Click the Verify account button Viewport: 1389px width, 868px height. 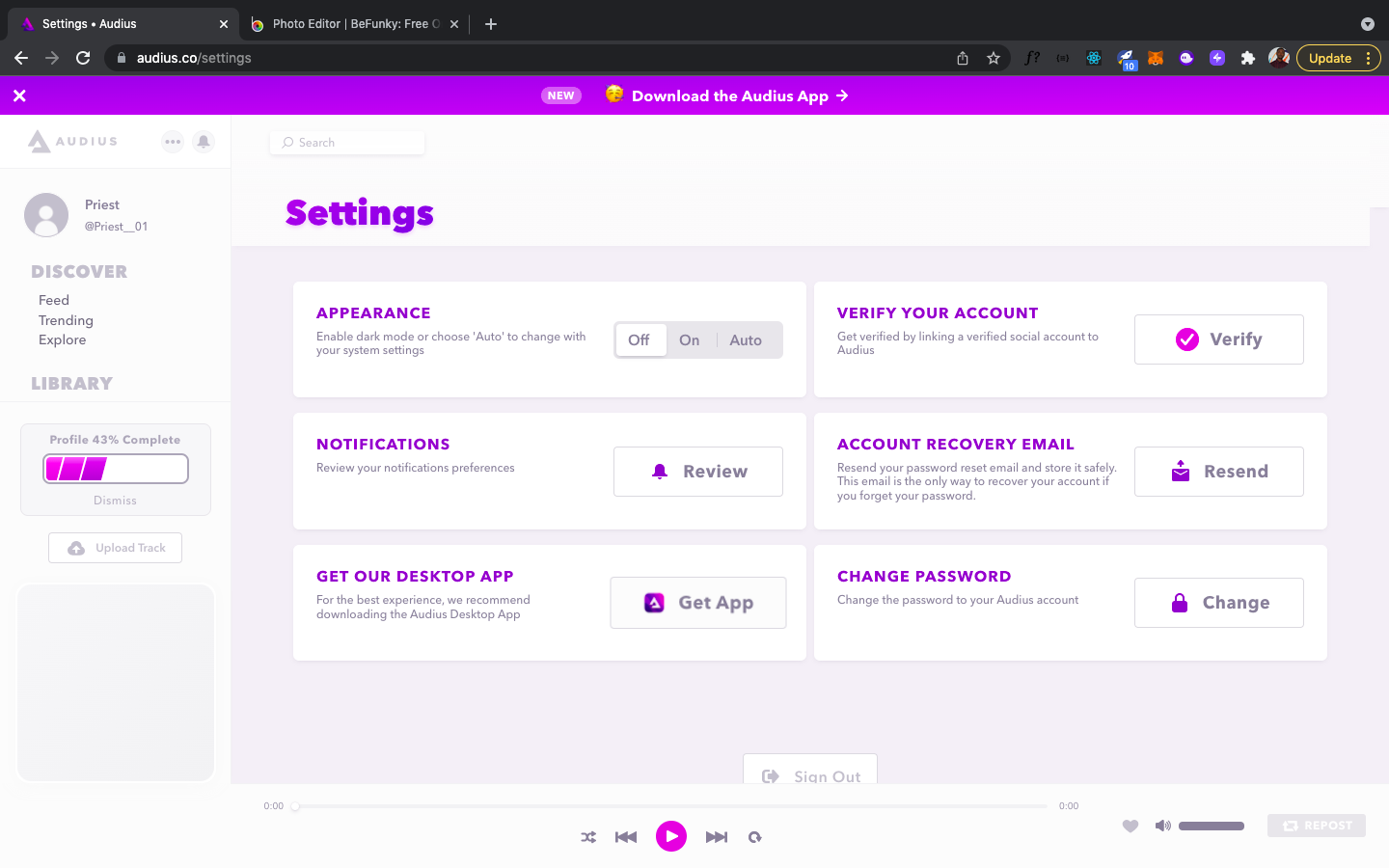1219,339
